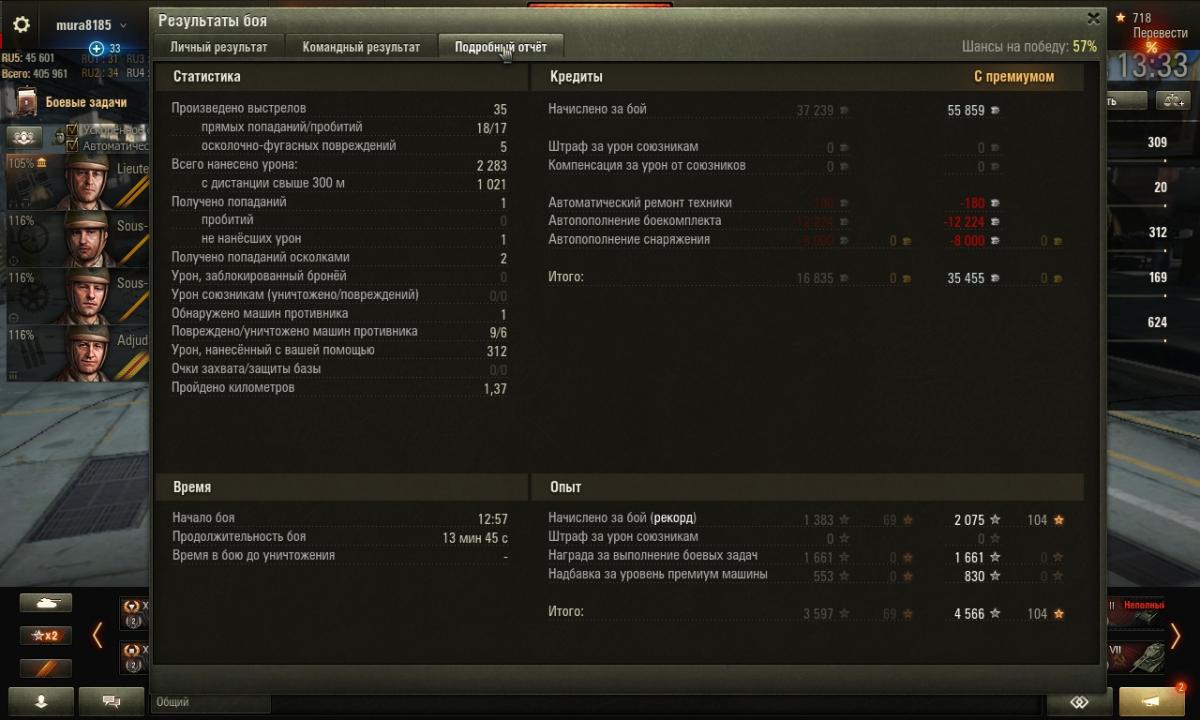The width and height of the screenshot is (1200, 720).
Task: Click the tank filter button
Action: [46, 604]
